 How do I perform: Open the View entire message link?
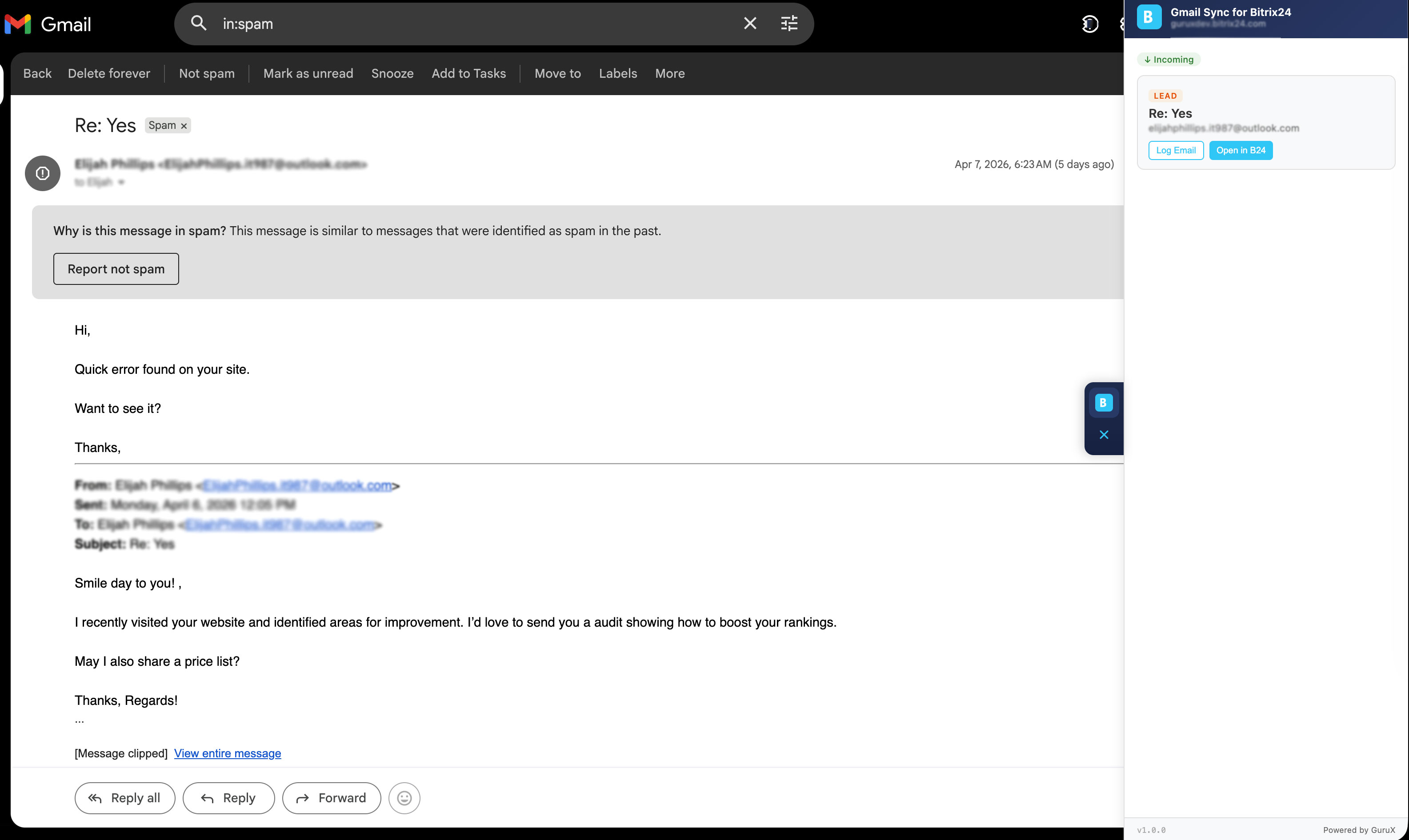click(228, 753)
